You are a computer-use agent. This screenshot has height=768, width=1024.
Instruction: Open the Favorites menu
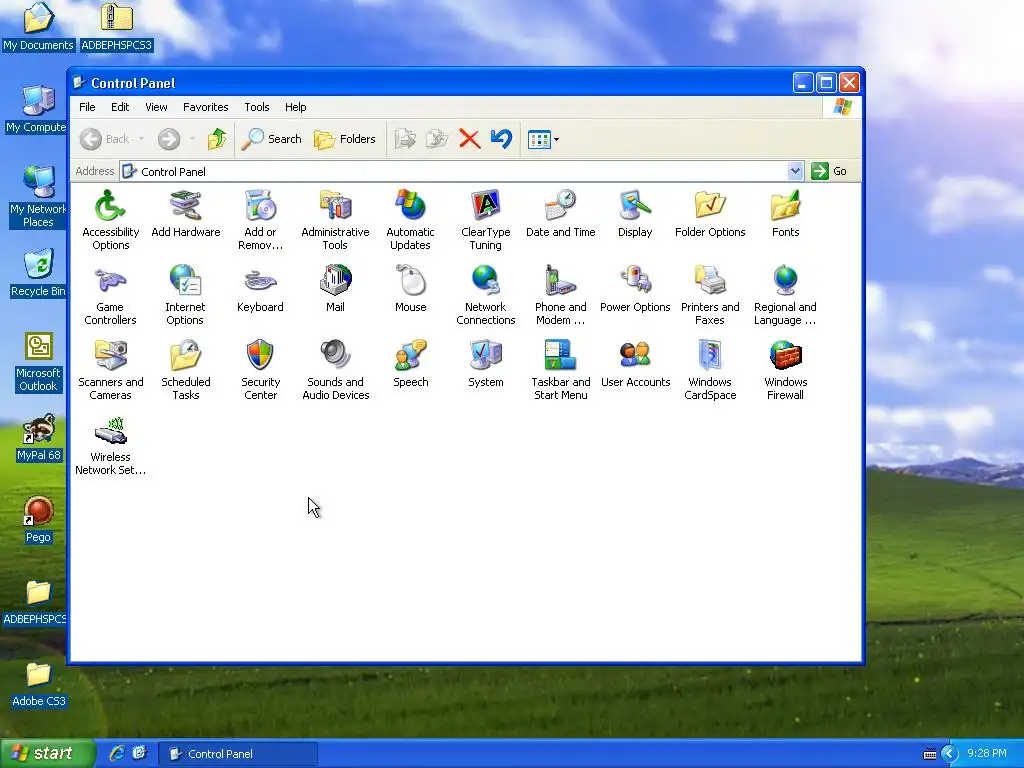point(206,107)
